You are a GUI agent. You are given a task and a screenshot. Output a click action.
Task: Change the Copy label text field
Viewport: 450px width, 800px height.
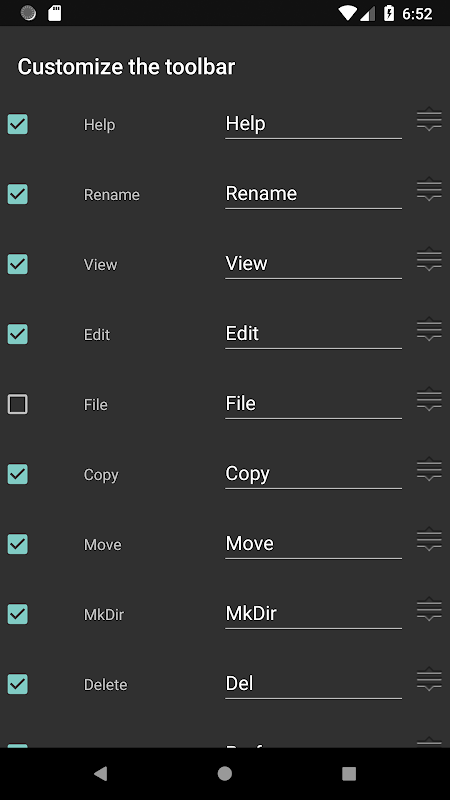point(313,474)
